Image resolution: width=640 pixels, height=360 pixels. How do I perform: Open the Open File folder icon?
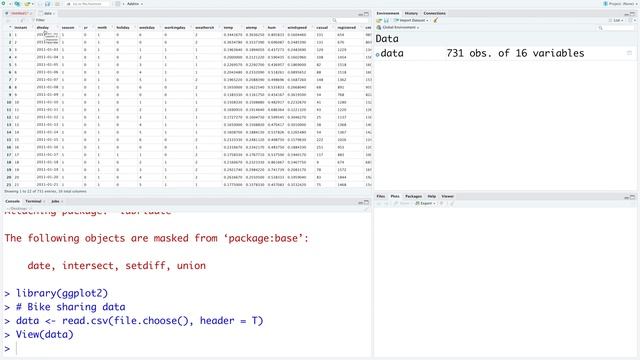(x=28, y=4)
